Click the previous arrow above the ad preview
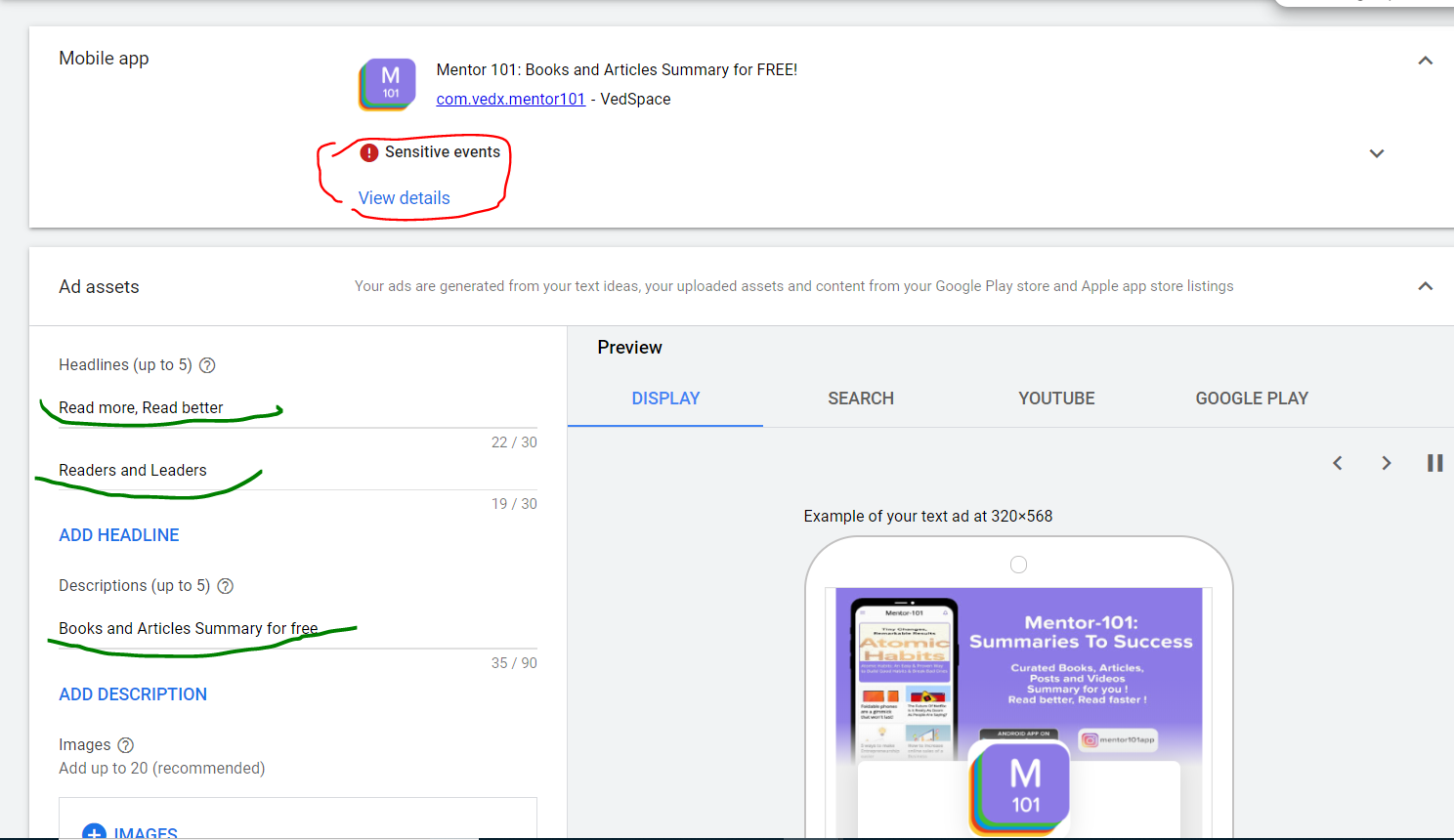Image resolution: width=1454 pixels, height=840 pixels. click(x=1337, y=463)
